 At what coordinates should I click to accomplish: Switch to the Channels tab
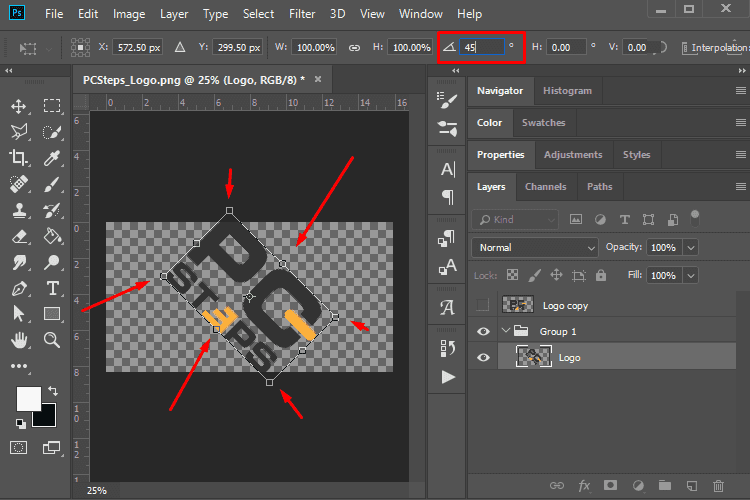click(x=545, y=187)
